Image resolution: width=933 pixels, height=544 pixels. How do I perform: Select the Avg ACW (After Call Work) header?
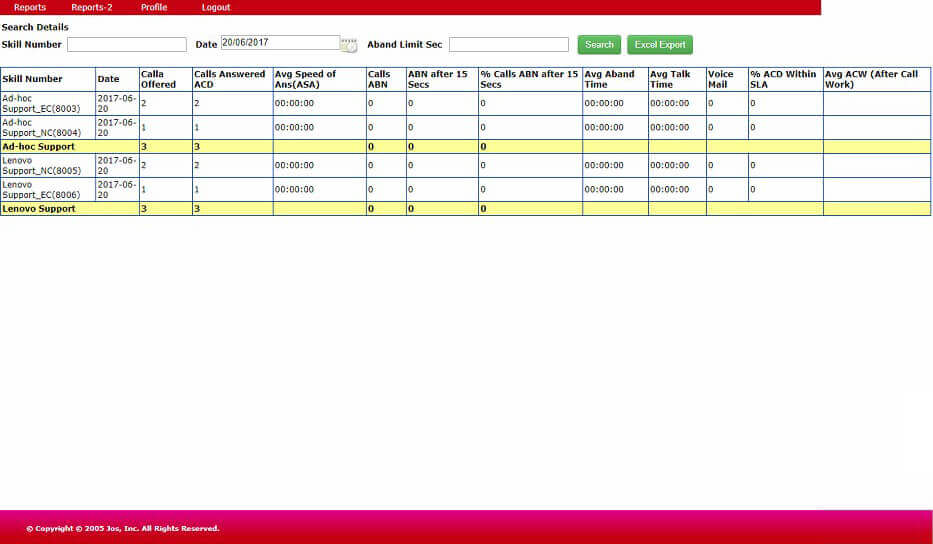[x=877, y=79]
